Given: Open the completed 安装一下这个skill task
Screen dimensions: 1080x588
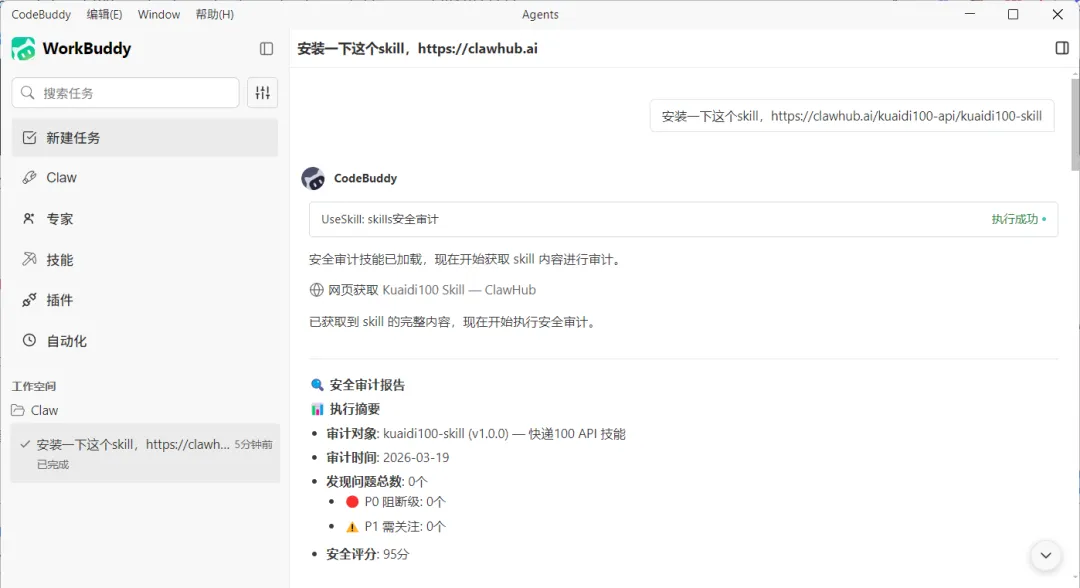Looking at the screenshot, I should point(145,453).
